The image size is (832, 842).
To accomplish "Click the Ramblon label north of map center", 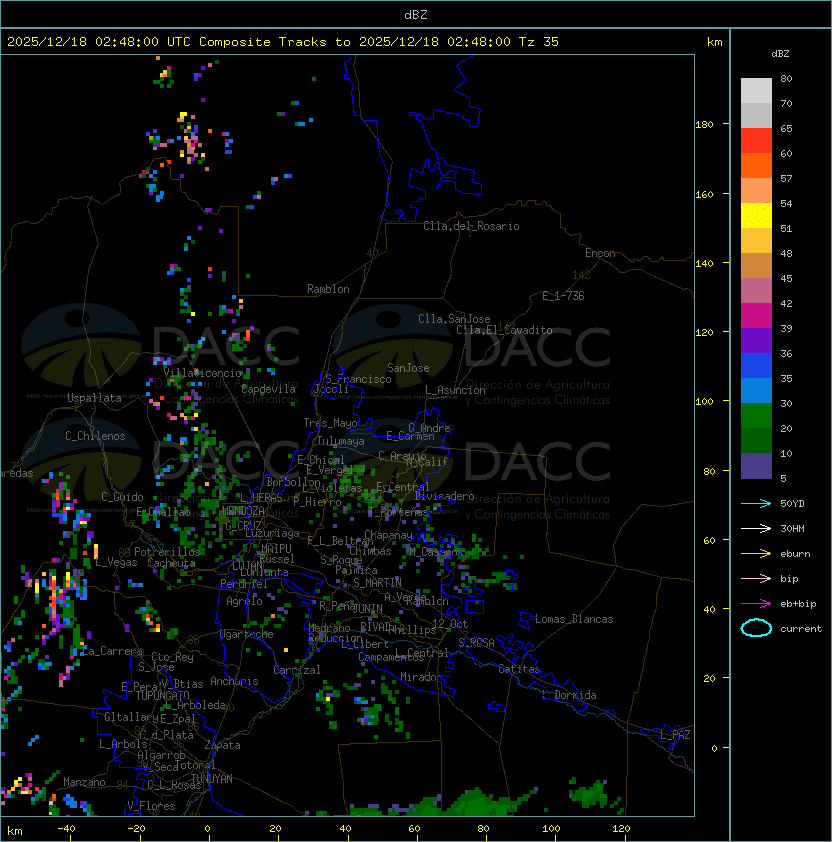I will (328, 289).
